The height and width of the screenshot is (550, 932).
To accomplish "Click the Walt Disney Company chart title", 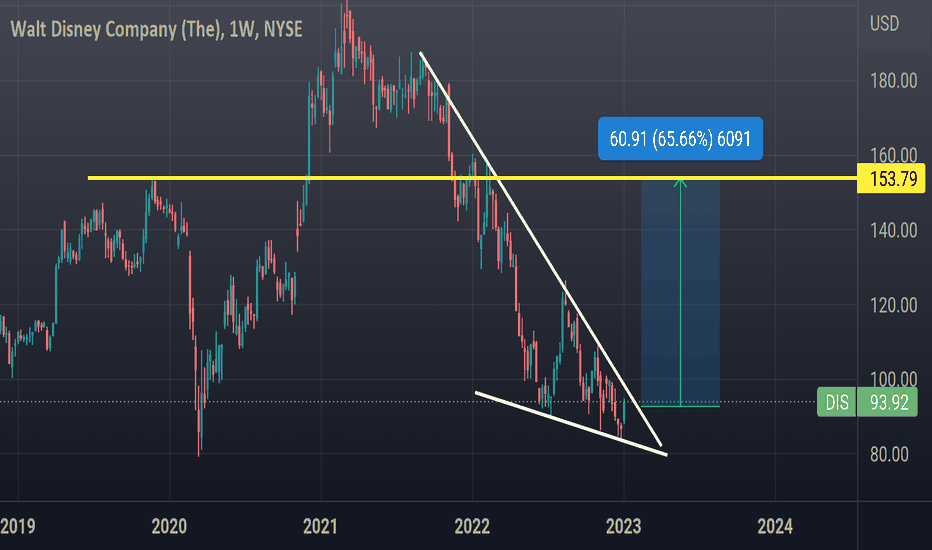I will [156, 29].
